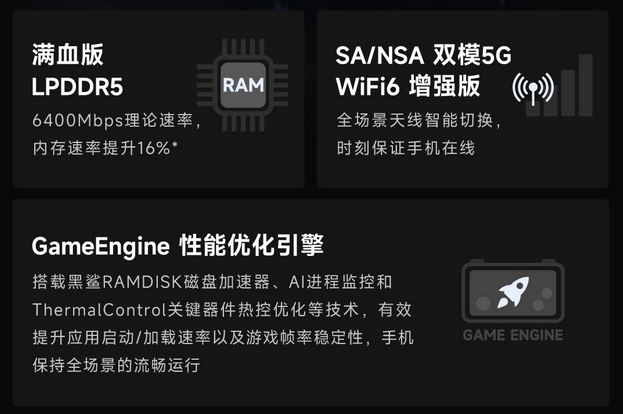Click the GAME ENGINE caption under the icon
The image size is (623, 414).
click(513, 335)
